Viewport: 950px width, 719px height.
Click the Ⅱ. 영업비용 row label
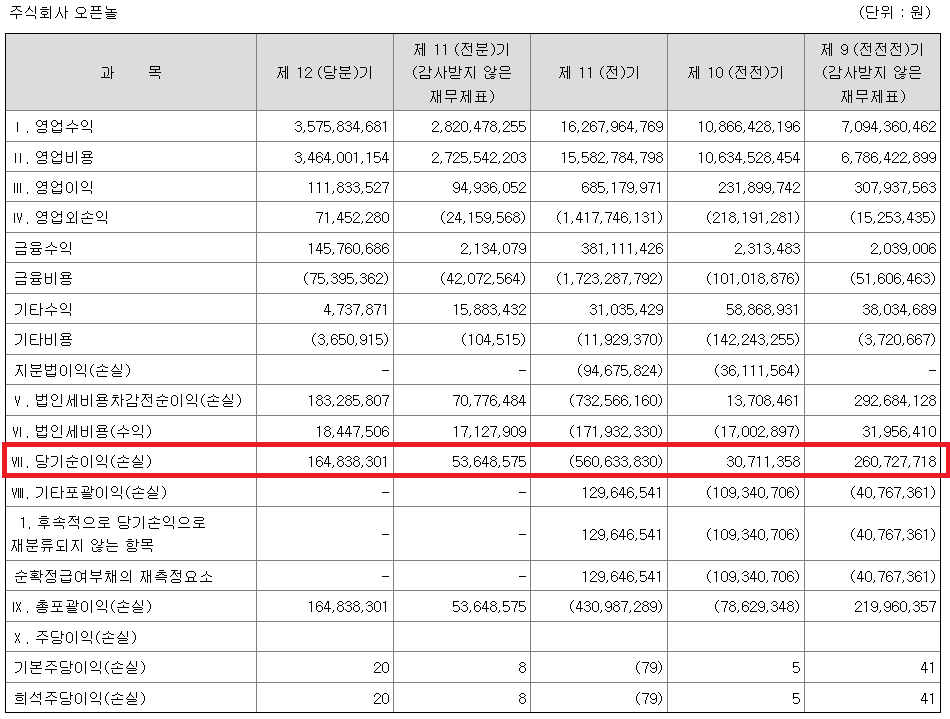(53, 157)
